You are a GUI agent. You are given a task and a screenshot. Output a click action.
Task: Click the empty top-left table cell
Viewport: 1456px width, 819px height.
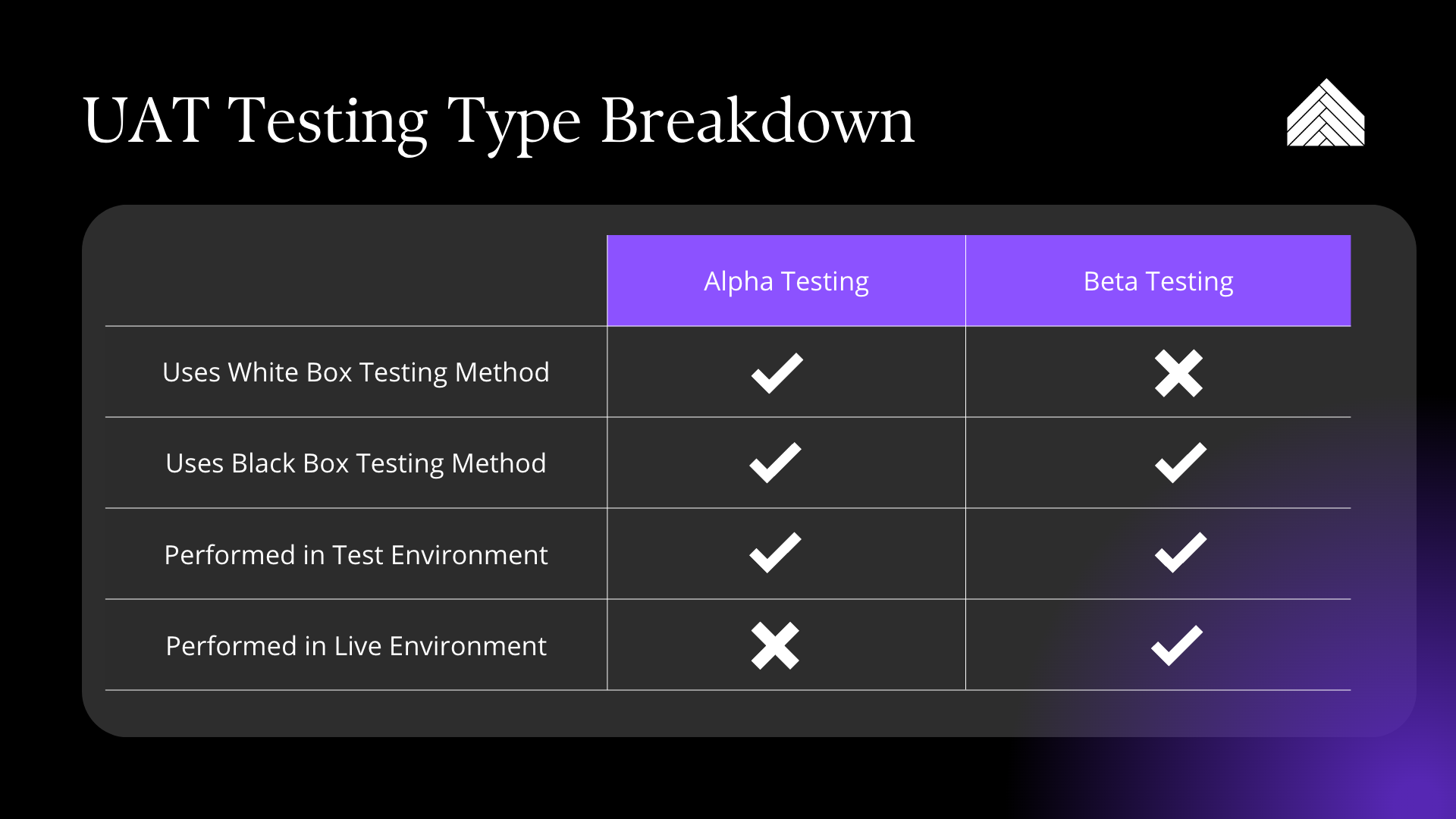356,281
